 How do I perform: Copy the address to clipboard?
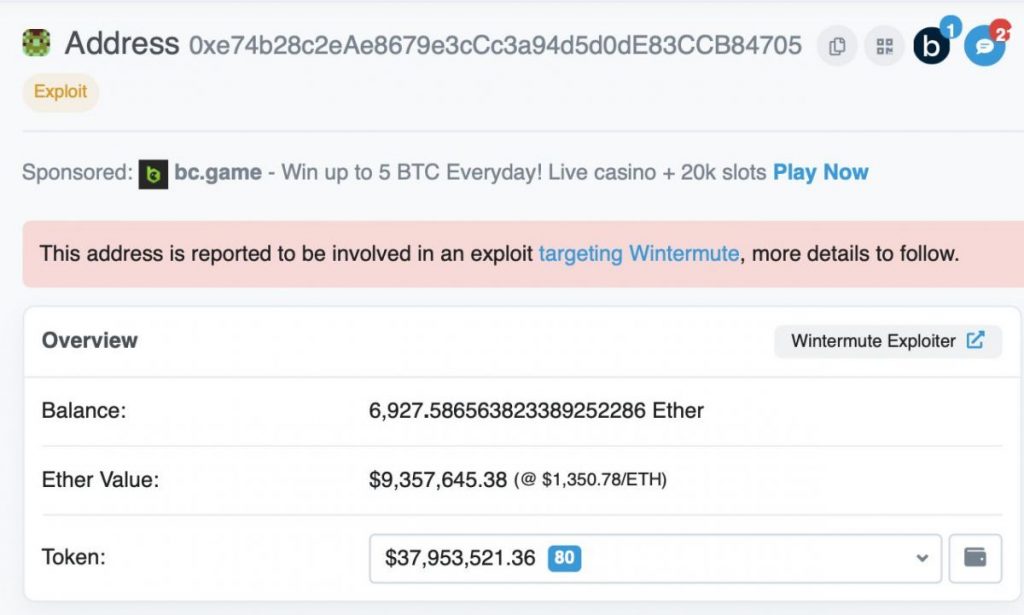(x=837, y=46)
